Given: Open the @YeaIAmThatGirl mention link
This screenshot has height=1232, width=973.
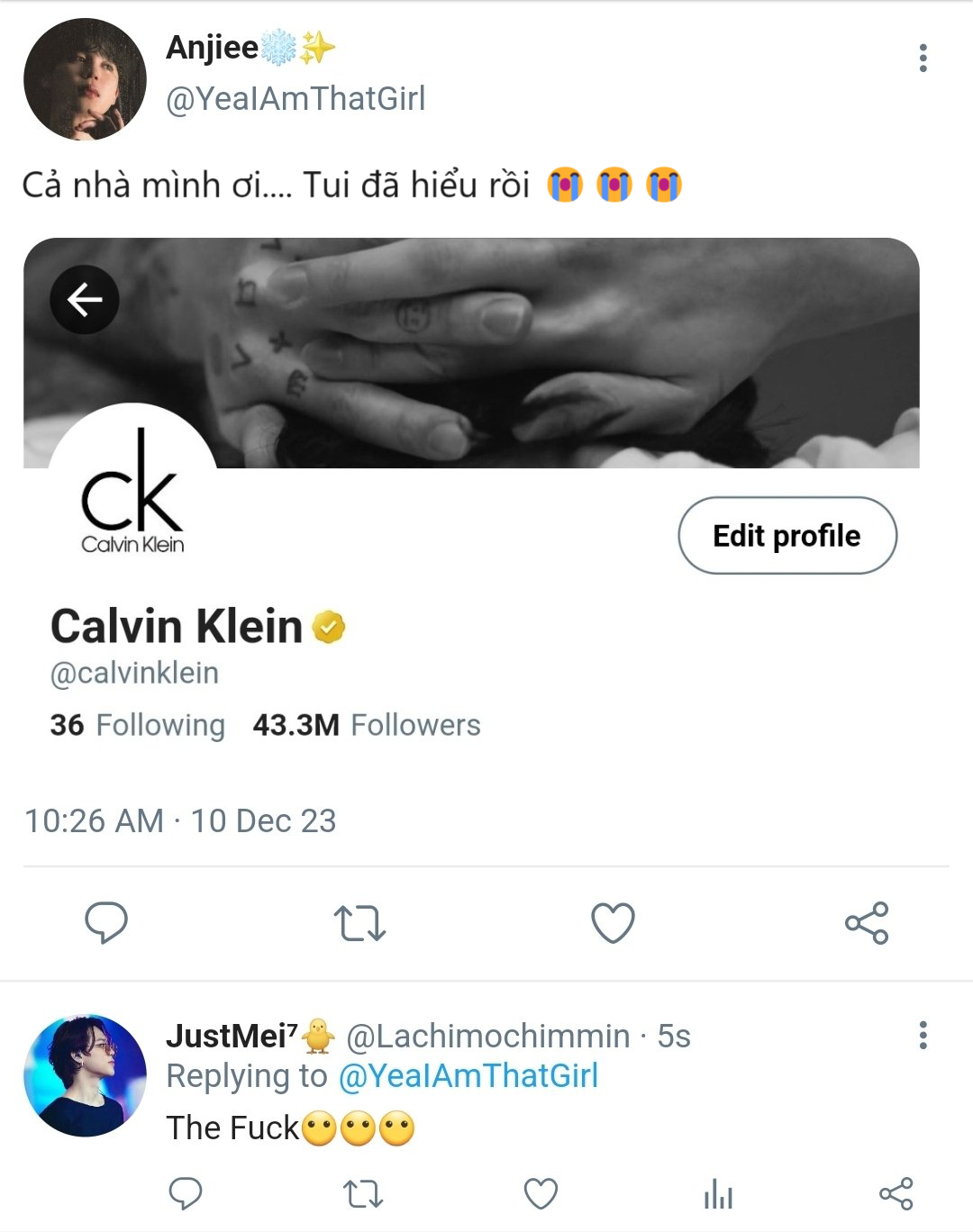Looking at the screenshot, I should (468, 1076).
